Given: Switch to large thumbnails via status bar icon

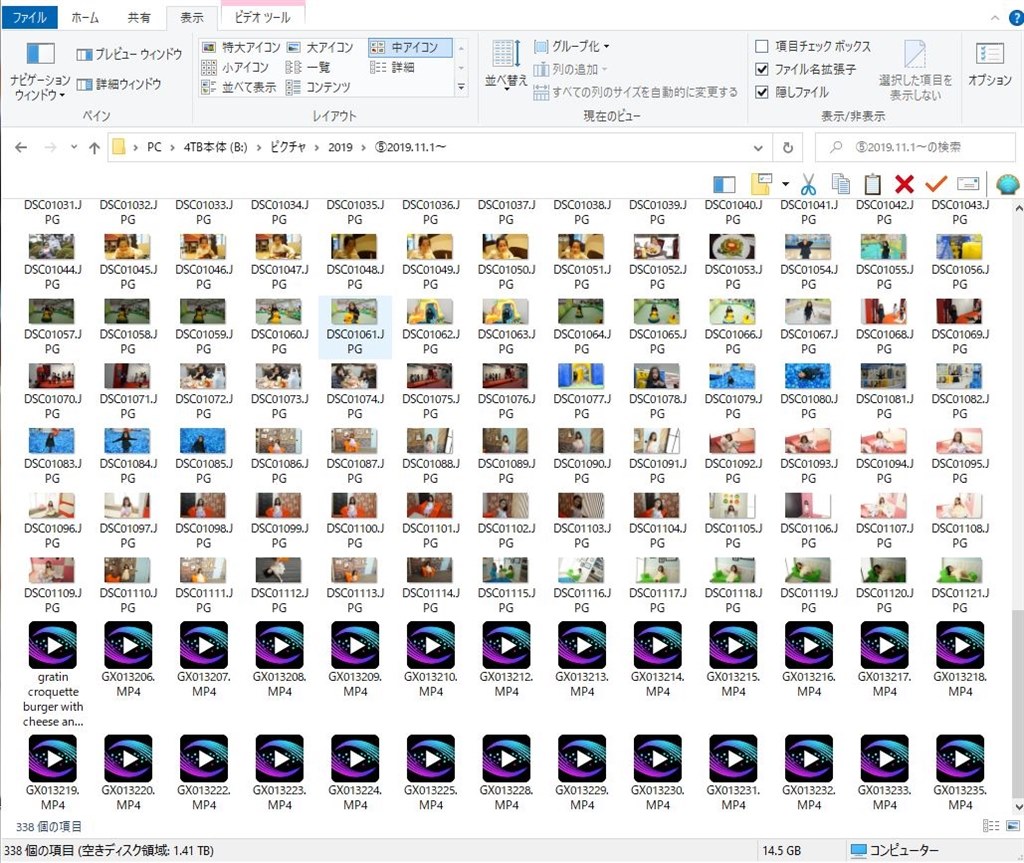Looking at the screenshot, I should [x=1013, y=826].
